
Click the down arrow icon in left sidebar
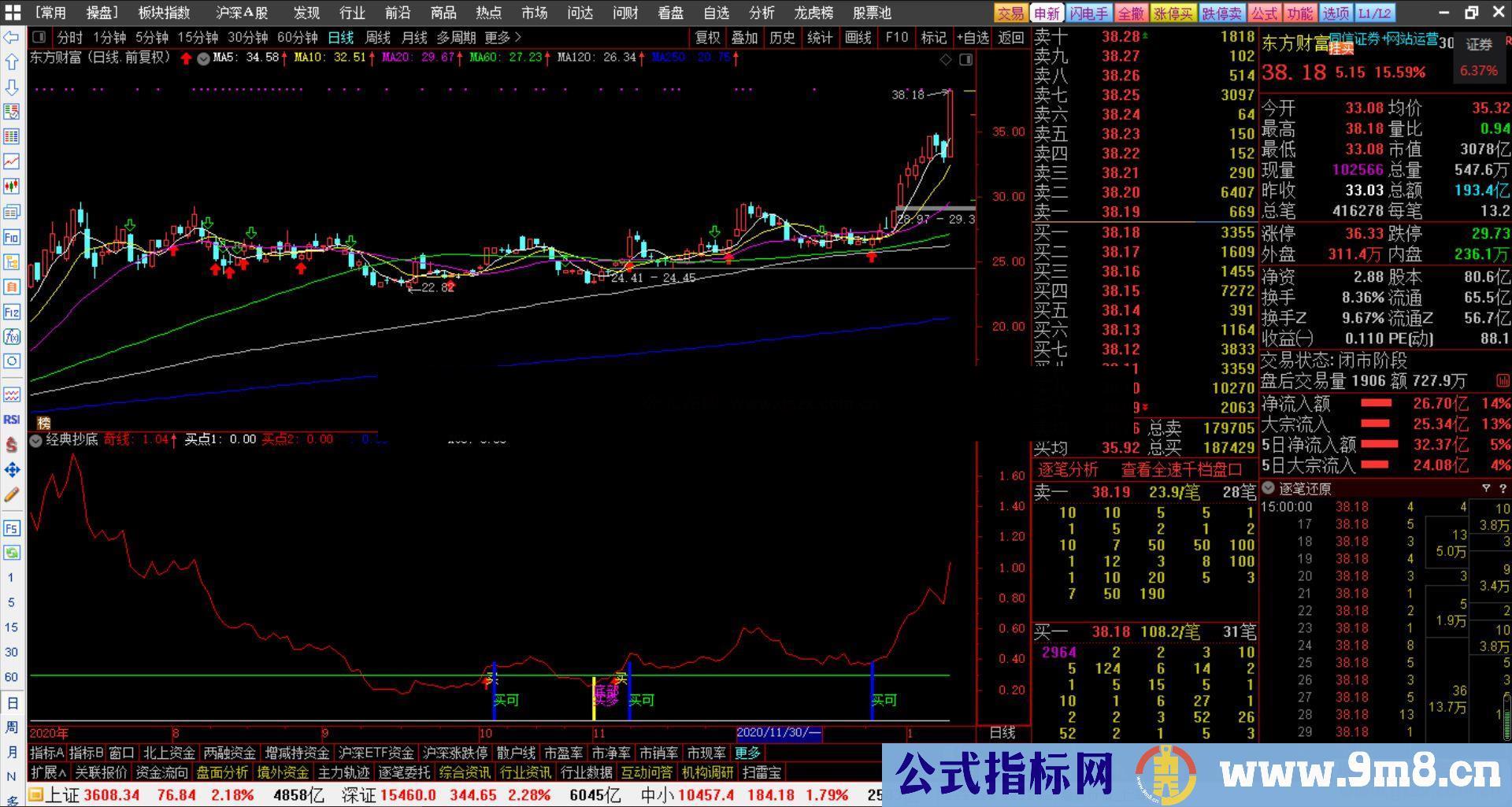point(11,87)
